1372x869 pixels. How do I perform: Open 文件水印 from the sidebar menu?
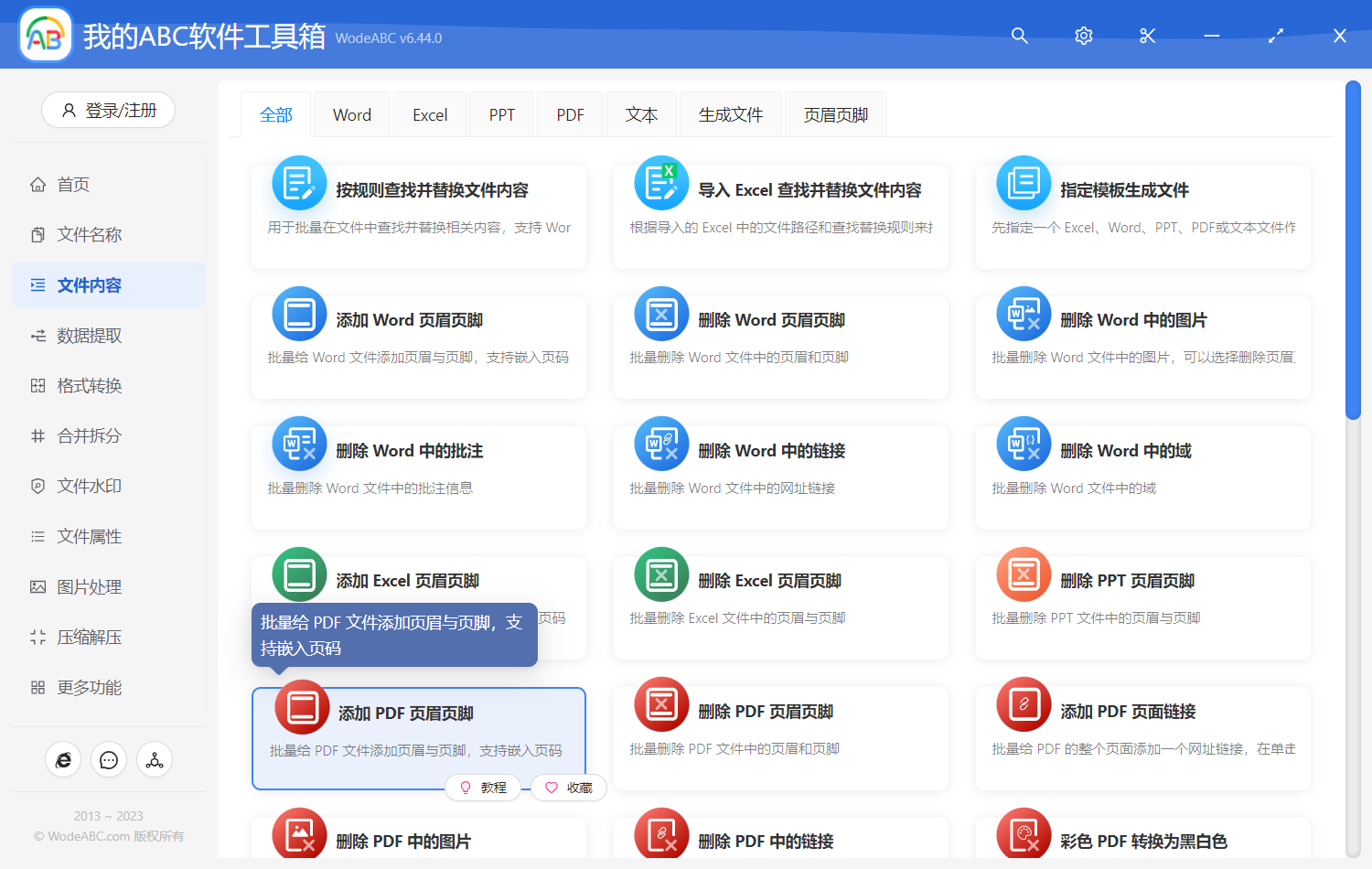[89, 487]
